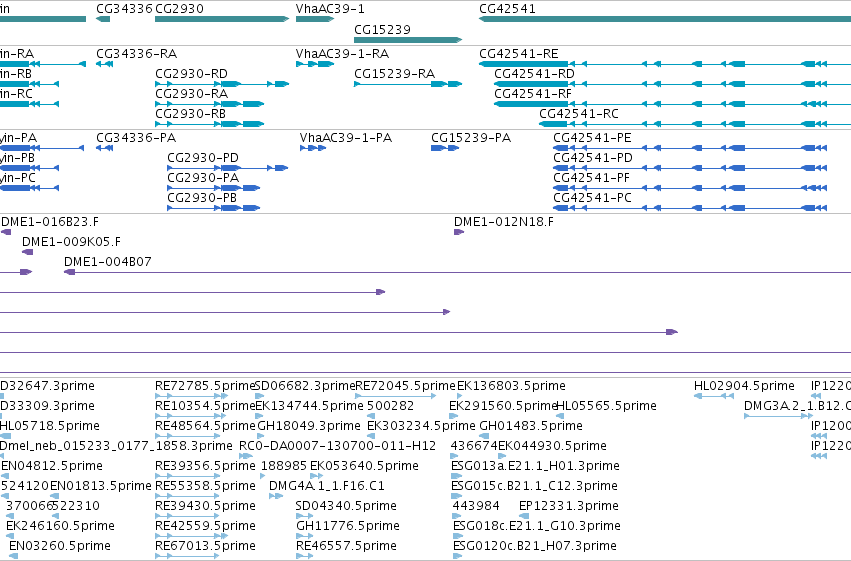Screen dimensions: 851x561
Task: Click protein CG2930-PD label
Action: [x=202, y=158]
